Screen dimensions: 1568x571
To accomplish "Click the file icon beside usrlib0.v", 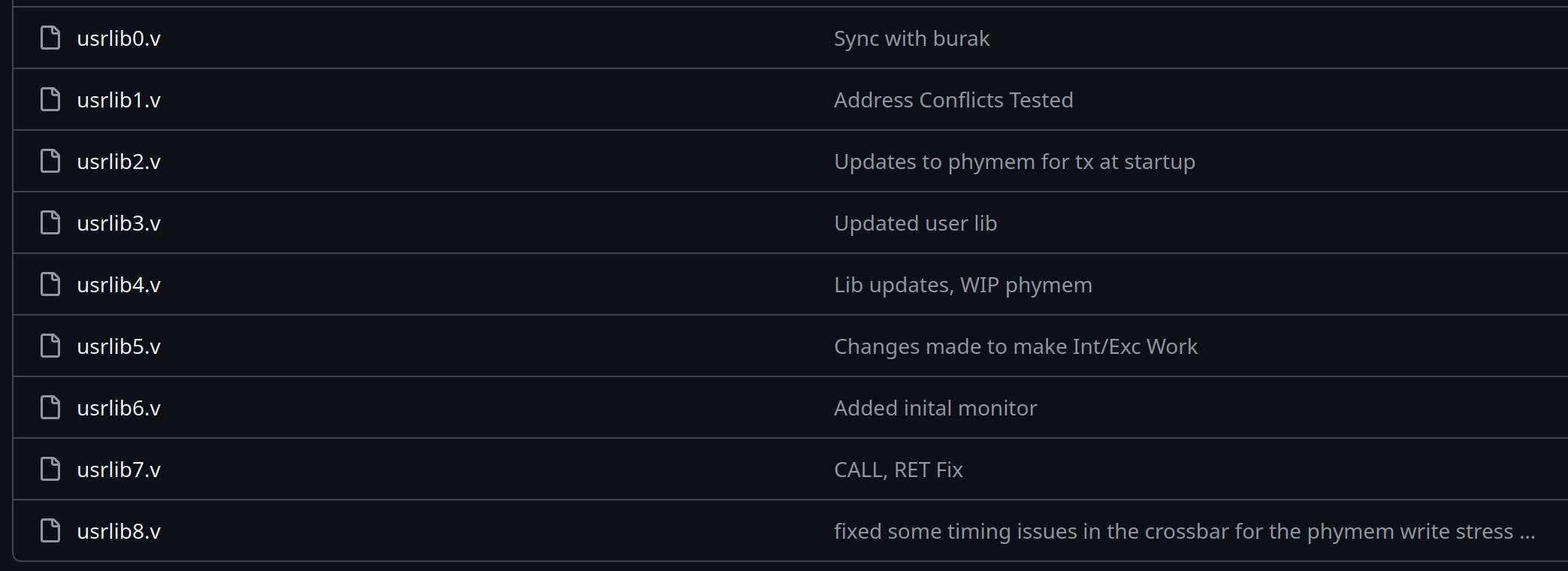I will [50, 38].
